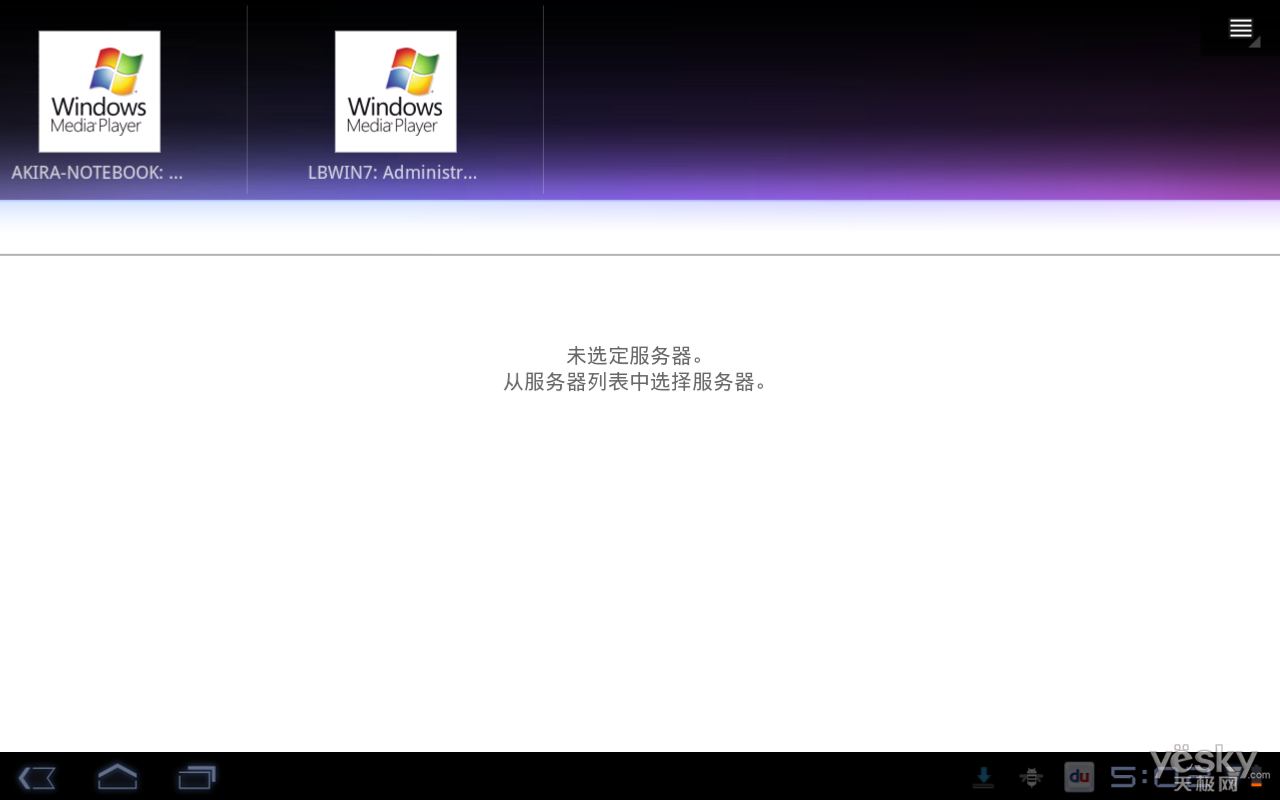Viewport: 1280px width, 800px height.
Task: Open the overflow menu icon
Action: 1240,28
